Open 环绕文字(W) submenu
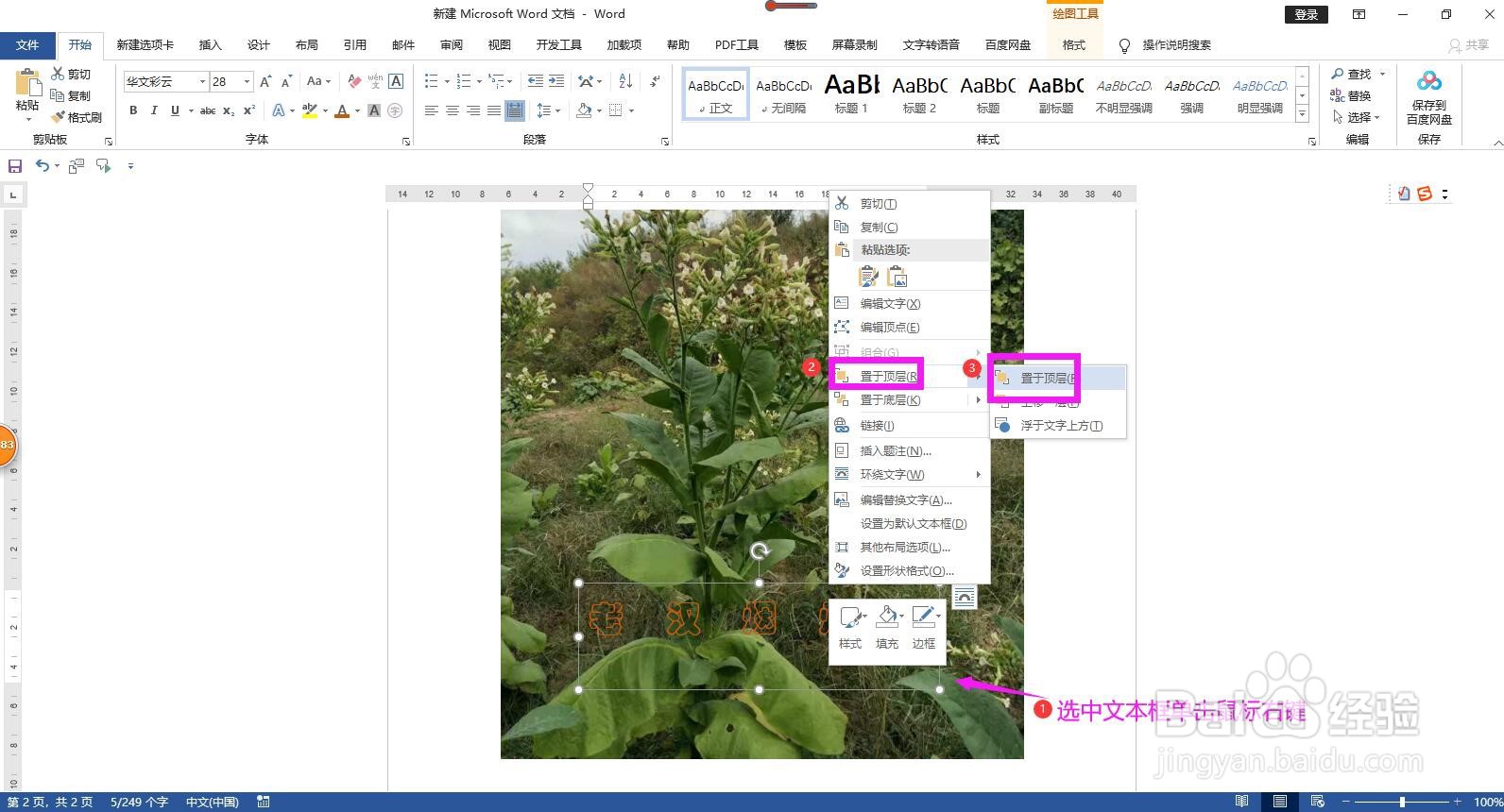The height and width of the screenshot is (812, 1504). pyautogui.click(x=909, y=475)
